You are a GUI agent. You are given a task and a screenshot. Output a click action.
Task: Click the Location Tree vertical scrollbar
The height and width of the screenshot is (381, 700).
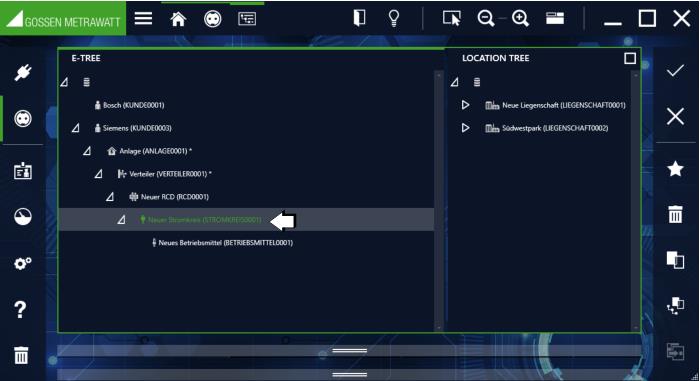(x=636, y=201)
